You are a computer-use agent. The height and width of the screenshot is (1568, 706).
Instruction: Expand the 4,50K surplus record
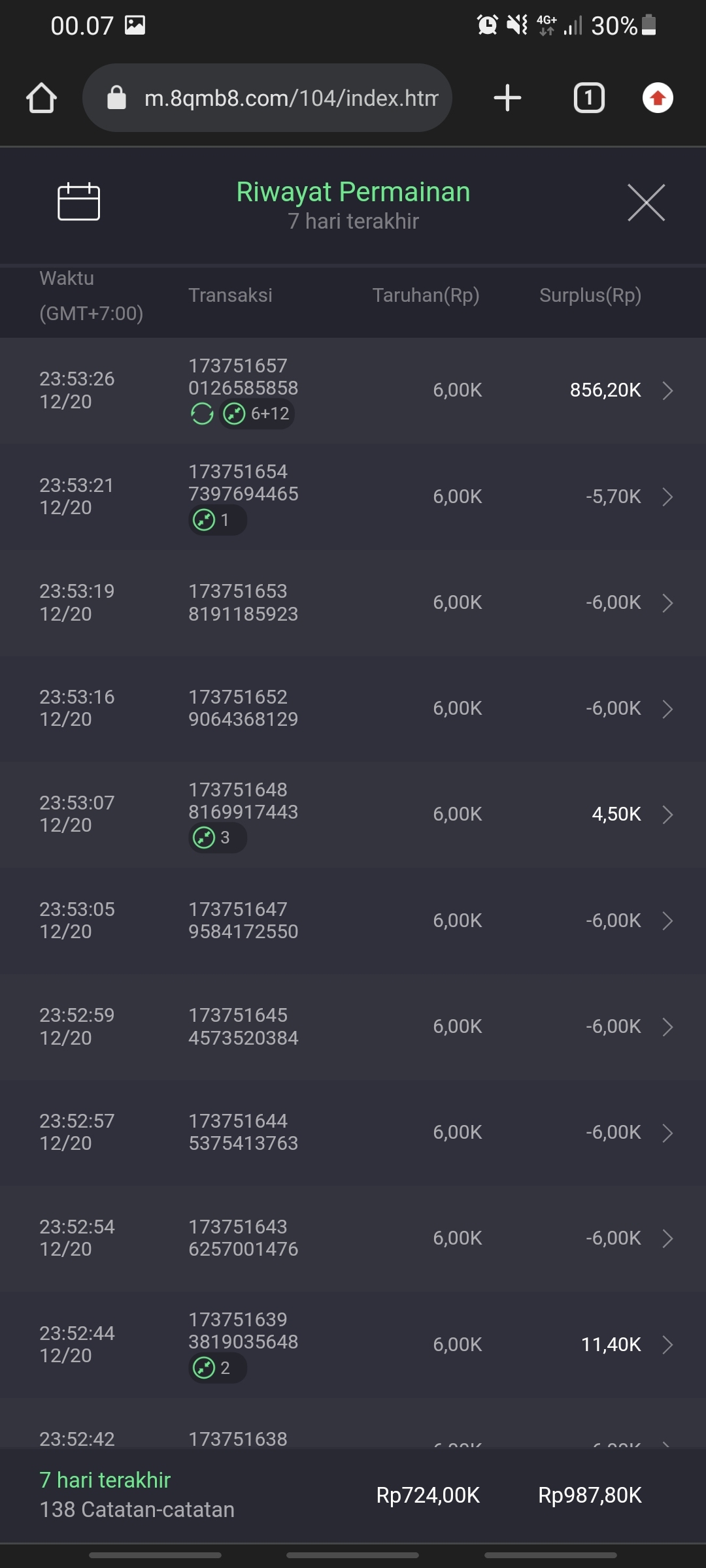[667, 815]
